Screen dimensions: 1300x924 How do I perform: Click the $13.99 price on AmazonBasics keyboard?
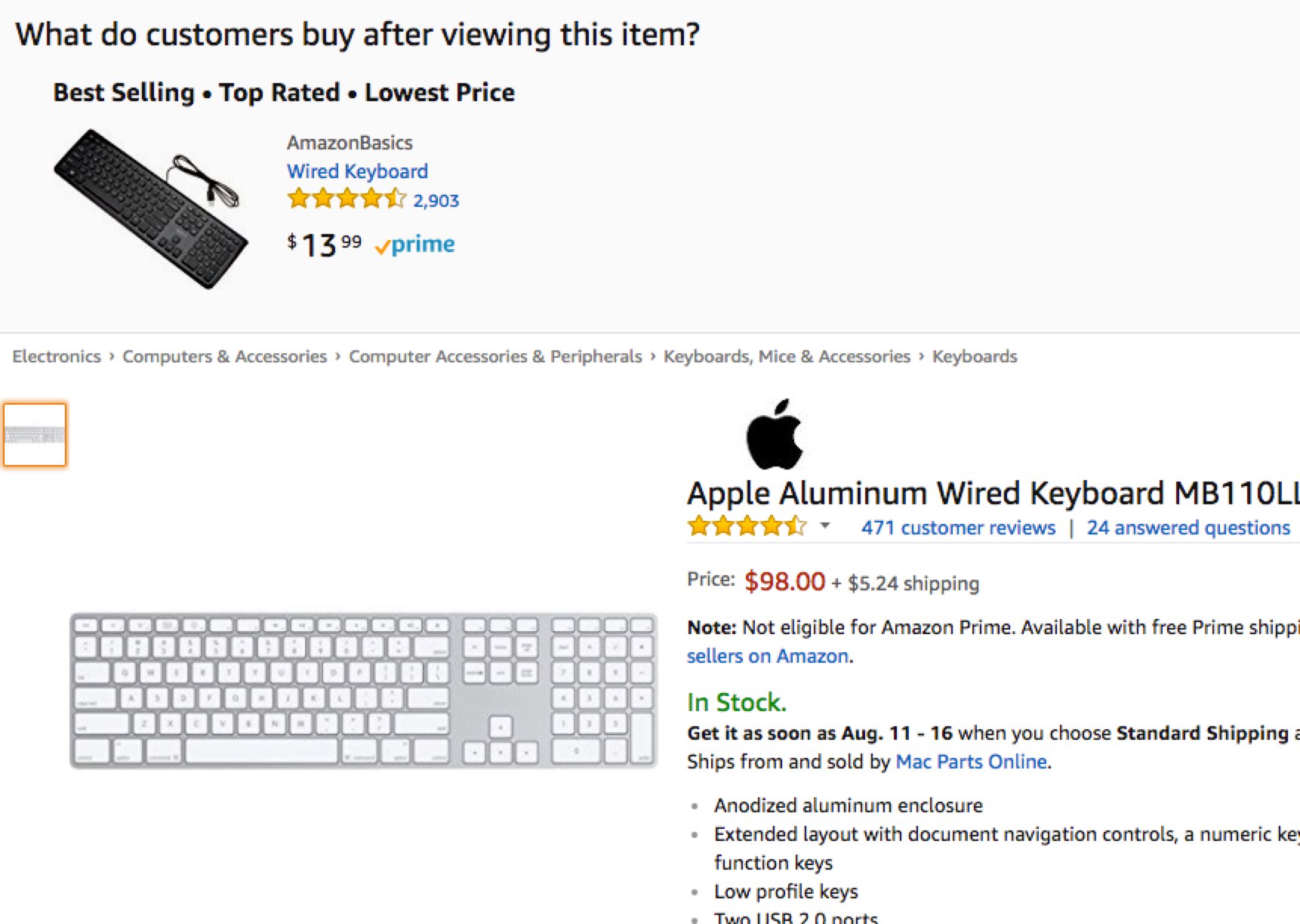pos(325,245)
